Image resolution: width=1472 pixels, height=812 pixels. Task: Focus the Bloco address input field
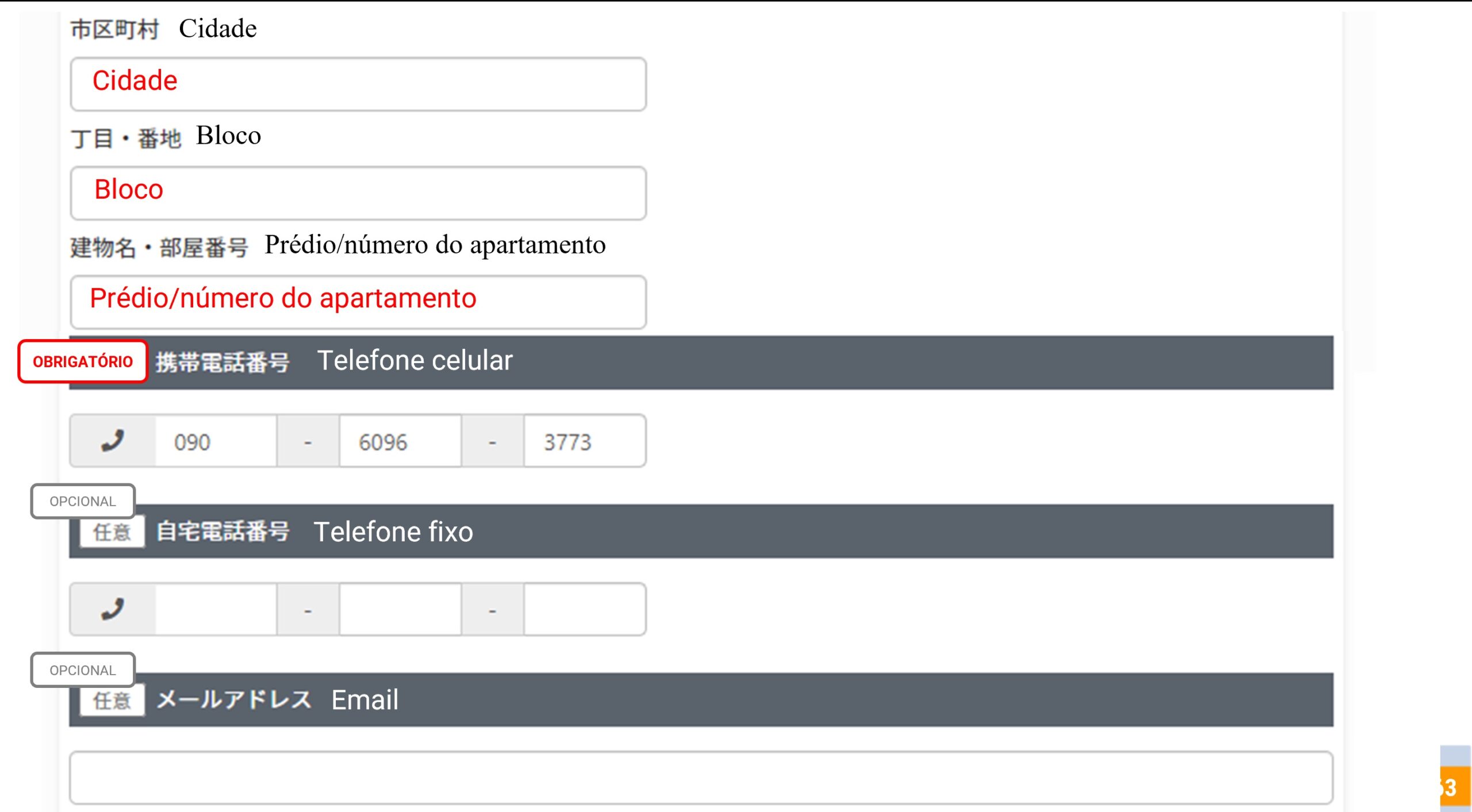click(x=358, y=193)
